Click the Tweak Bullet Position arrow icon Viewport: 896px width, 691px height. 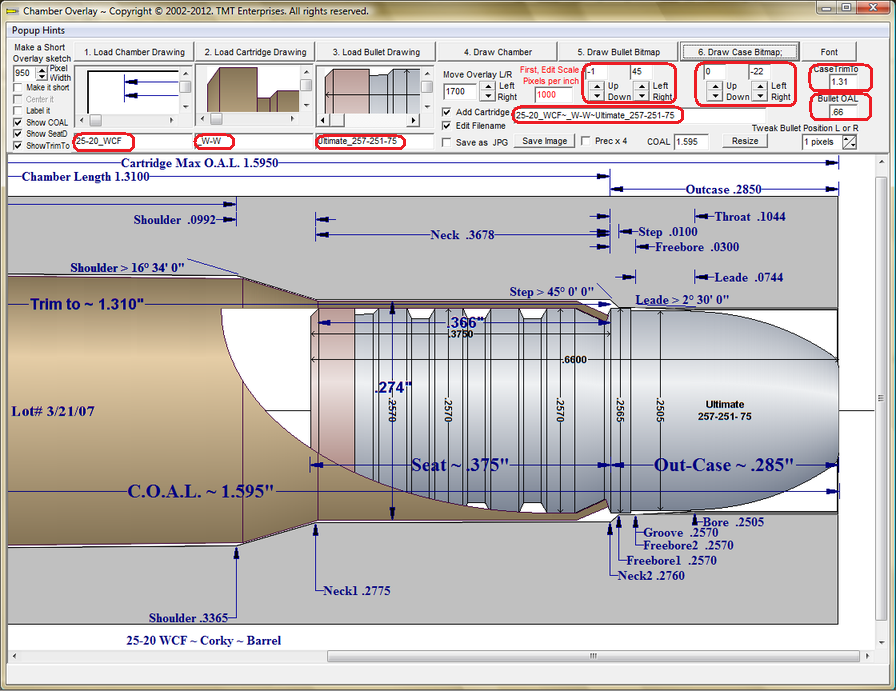850,142
